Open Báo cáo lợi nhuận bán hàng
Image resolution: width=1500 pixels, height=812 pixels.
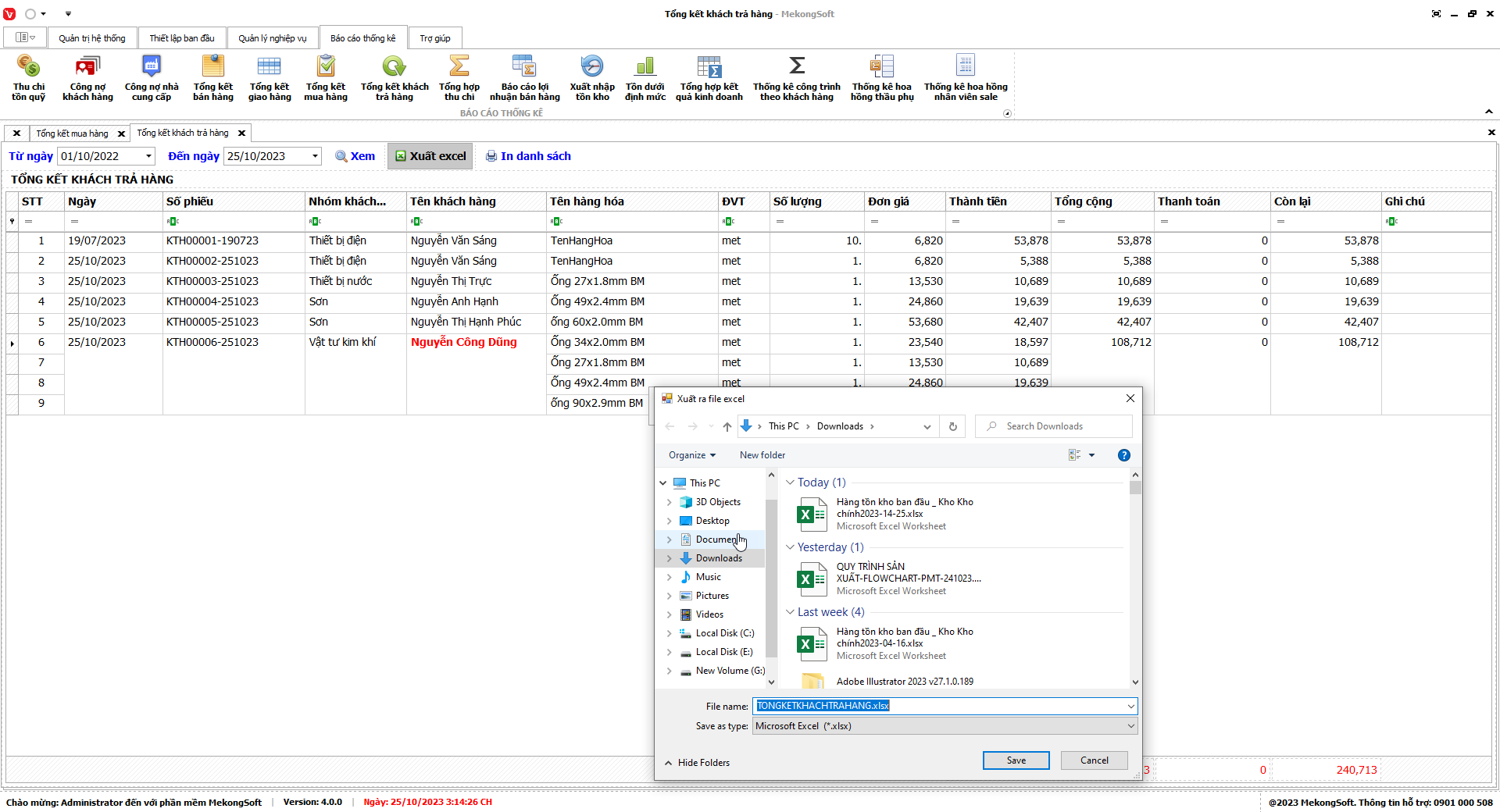[524, 78]
